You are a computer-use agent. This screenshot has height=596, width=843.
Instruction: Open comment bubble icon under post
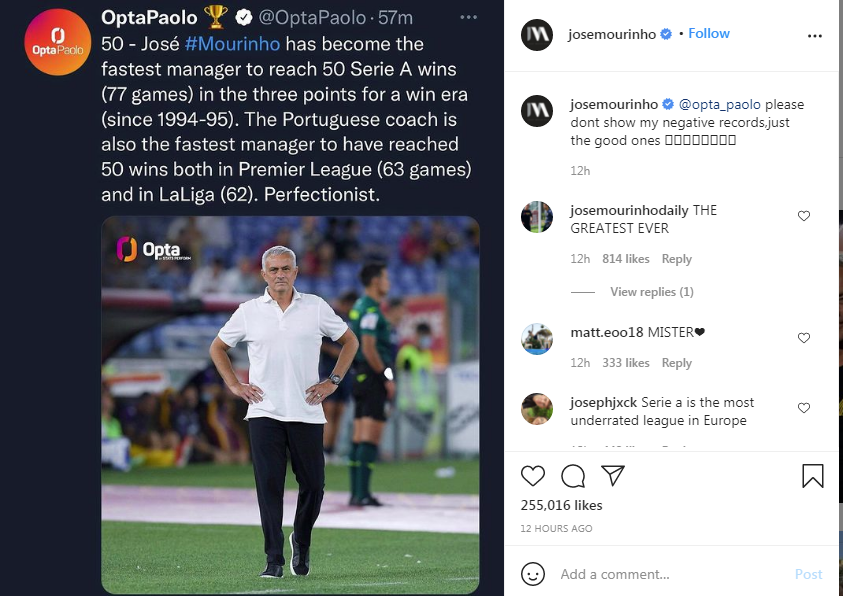coord(573,475)
